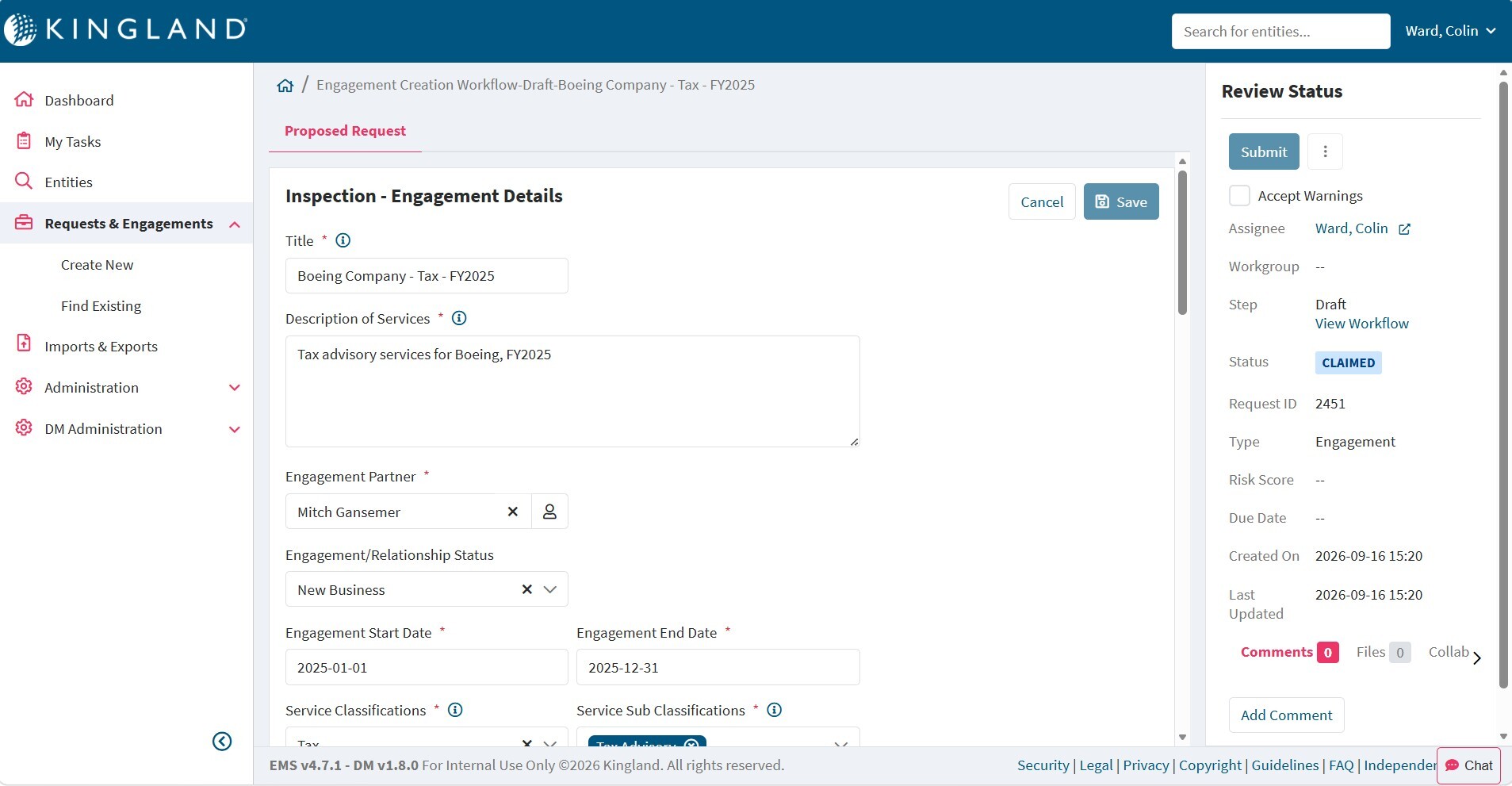
Task: Open Guidelines footer link
Action: point(1284,765)
